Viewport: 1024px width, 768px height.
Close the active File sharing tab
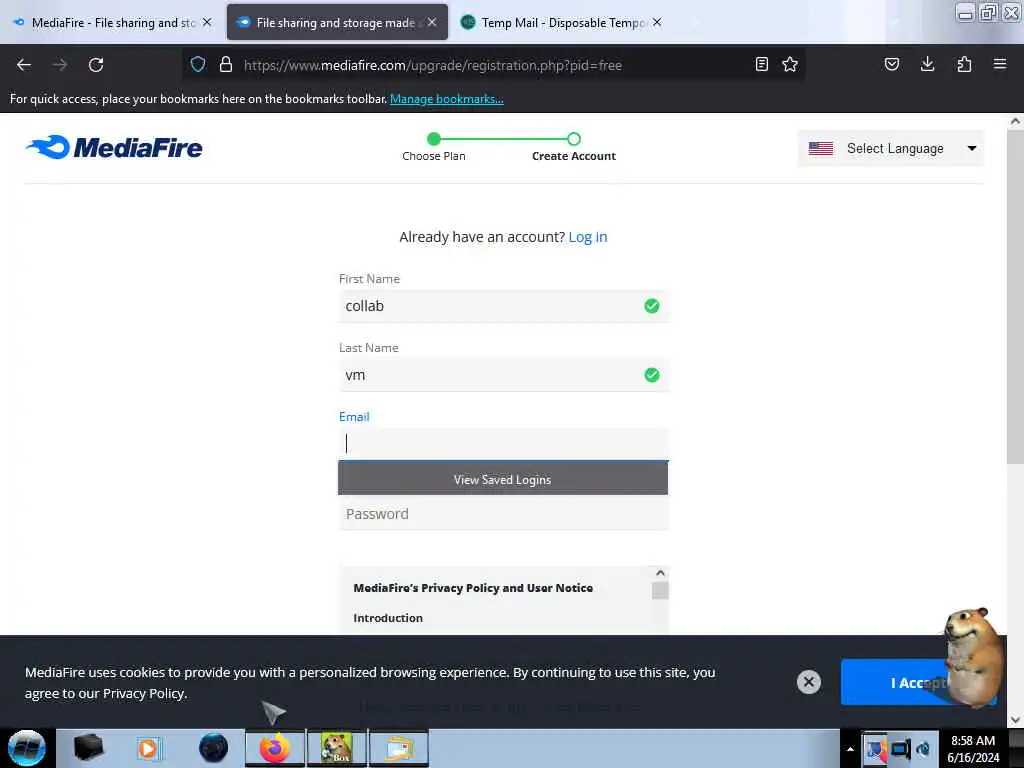click(x=432, y=22)
